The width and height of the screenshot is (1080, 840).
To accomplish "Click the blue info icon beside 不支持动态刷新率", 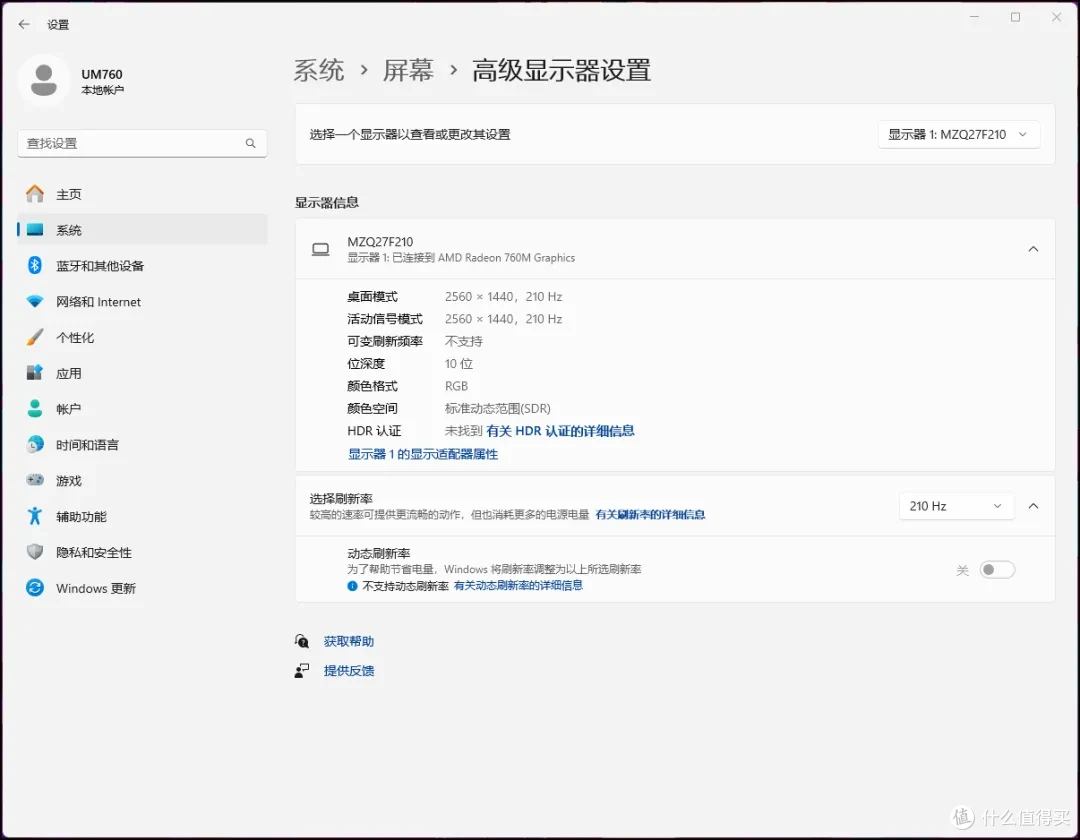I will pos(352,586).
